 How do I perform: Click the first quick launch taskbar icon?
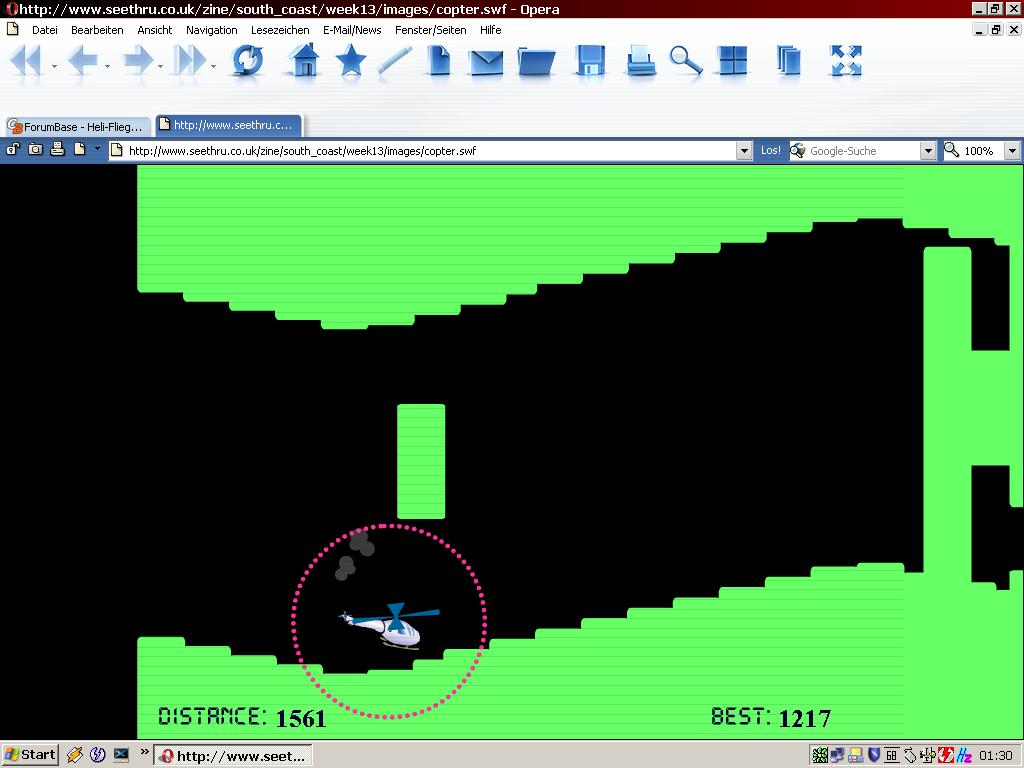pos(75,755)
